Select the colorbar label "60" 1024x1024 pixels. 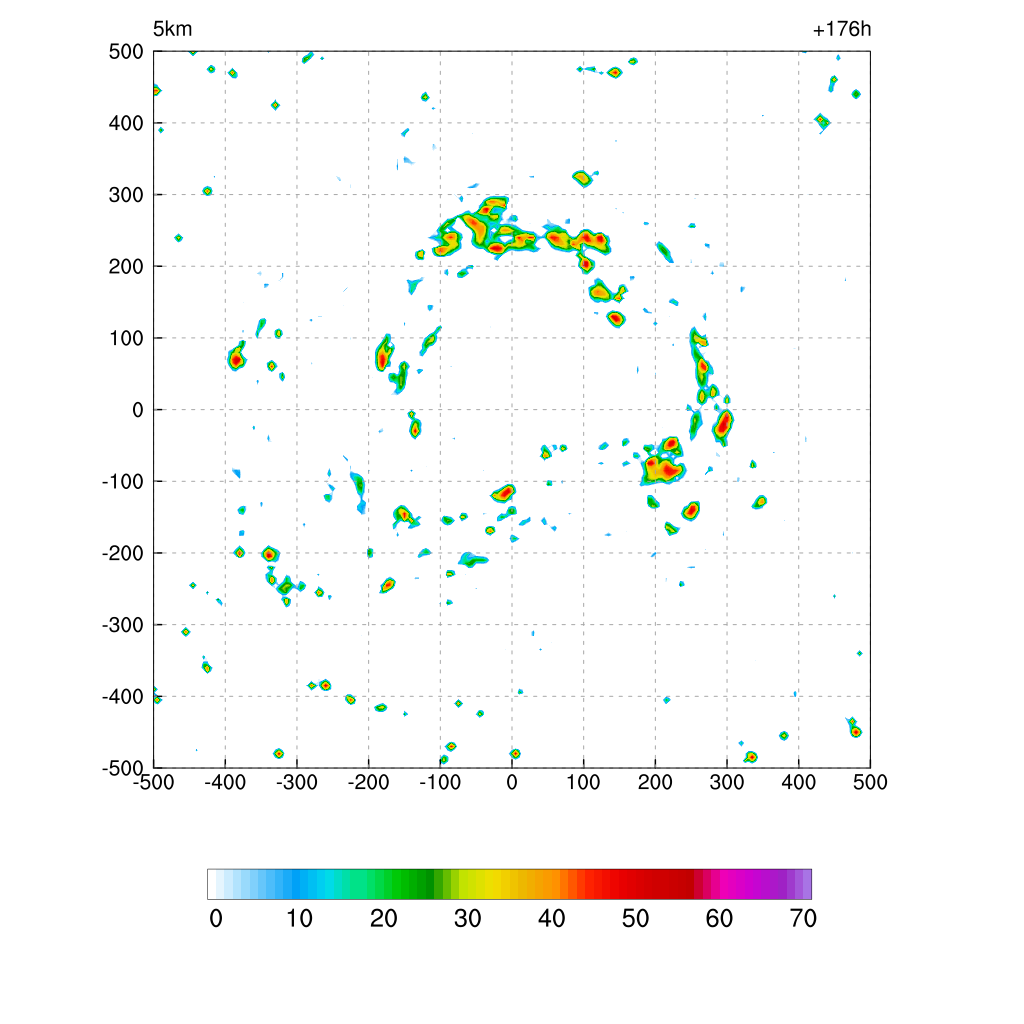click(x=720, y=919)
